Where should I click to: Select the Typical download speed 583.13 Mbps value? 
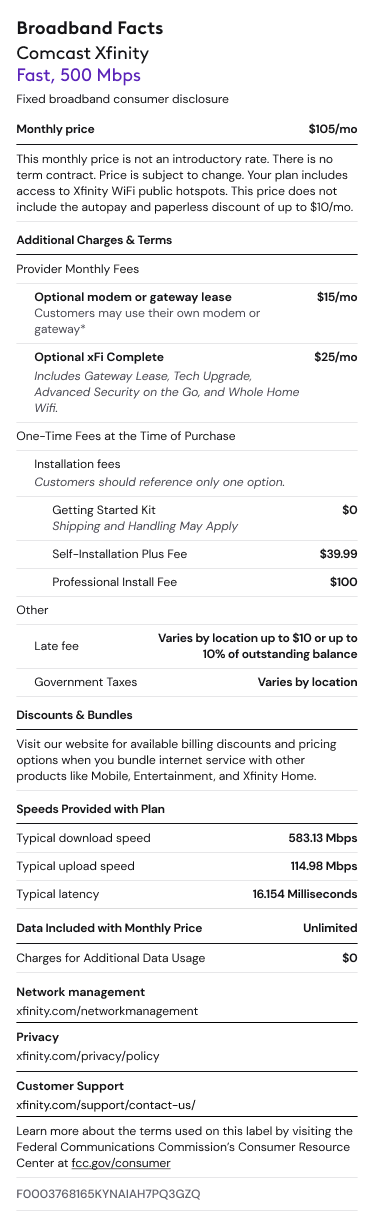323,838
